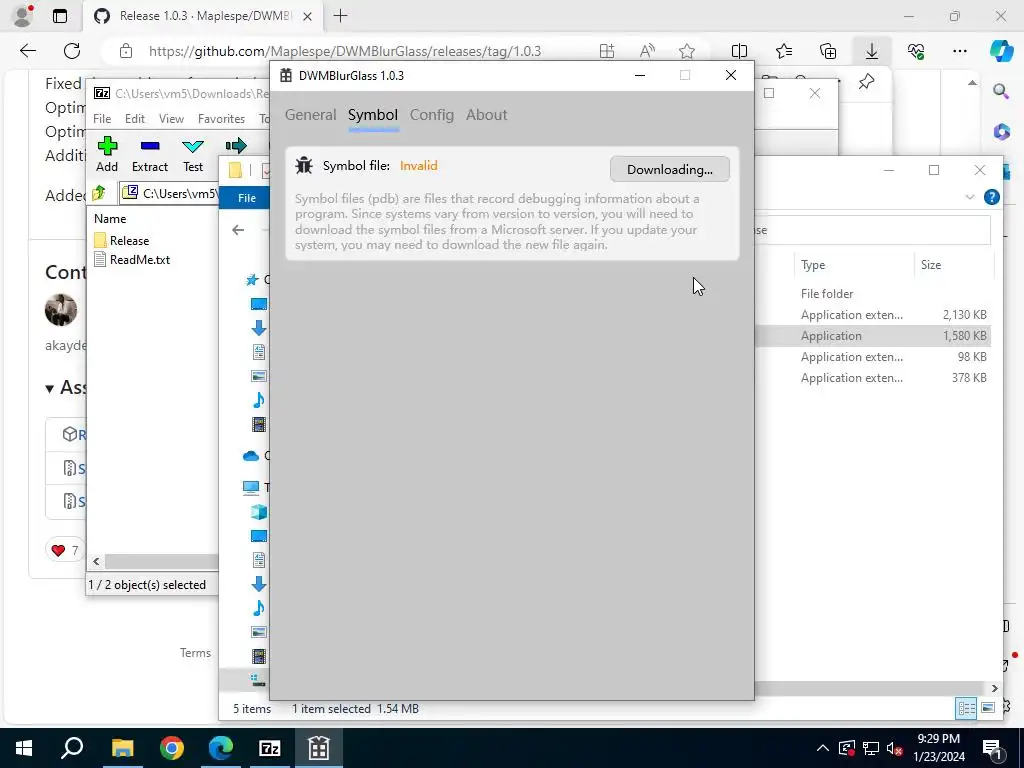Screen dimensions: 1024x768
Task: Select the File folder row in Explorer
Action: pyautogui.click(x=872, y=294)
